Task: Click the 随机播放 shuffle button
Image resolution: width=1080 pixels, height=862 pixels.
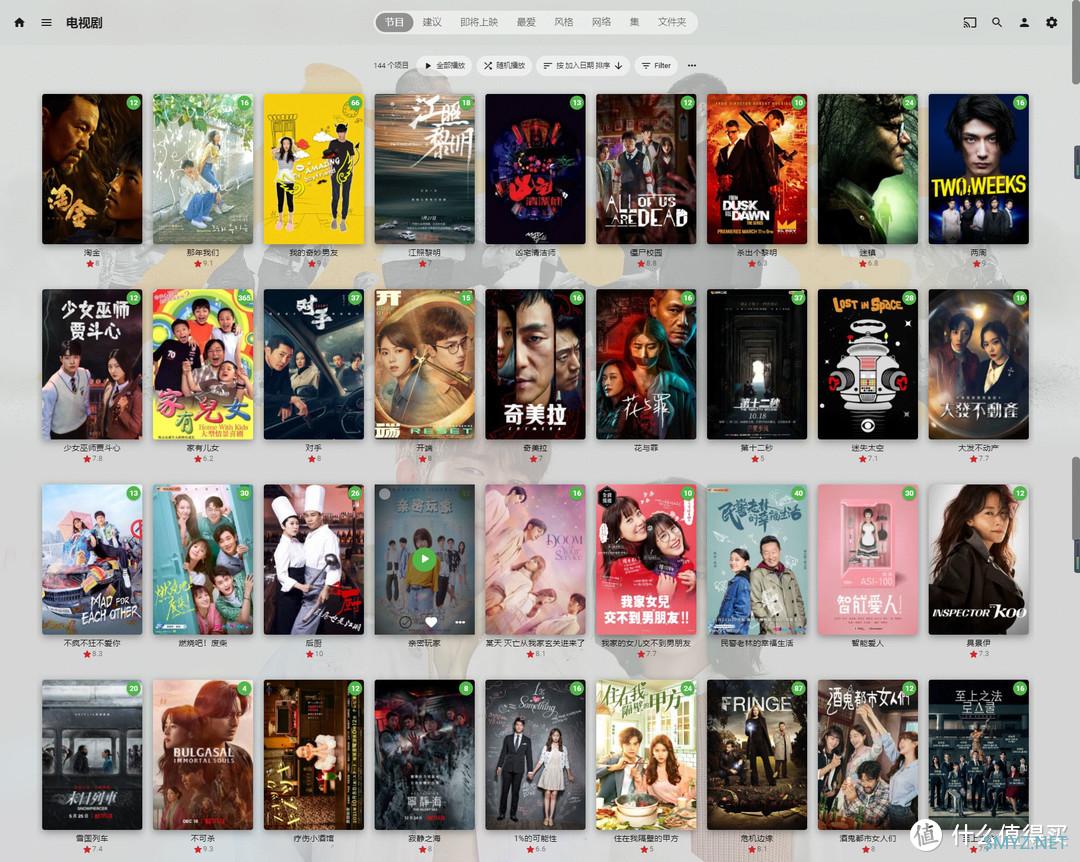Action: 504,65
